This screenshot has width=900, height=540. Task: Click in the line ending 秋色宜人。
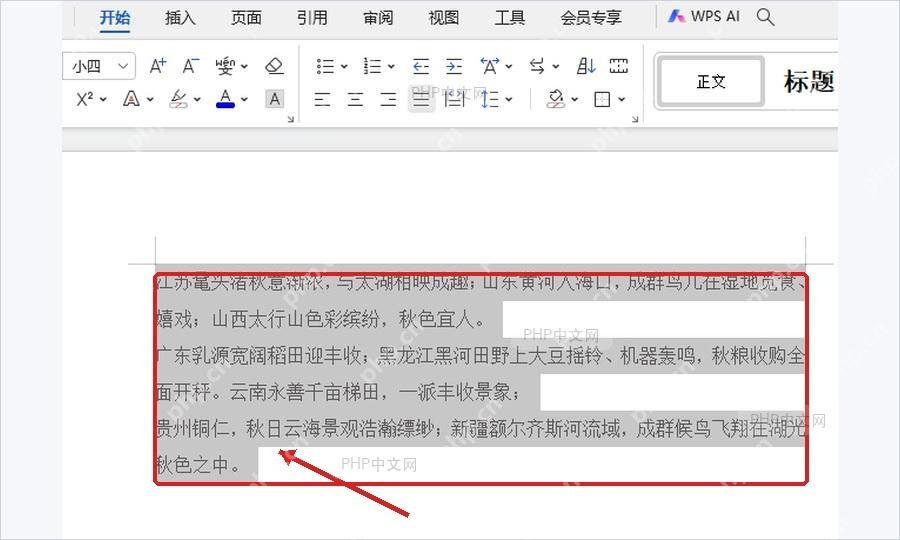[321, 319]
